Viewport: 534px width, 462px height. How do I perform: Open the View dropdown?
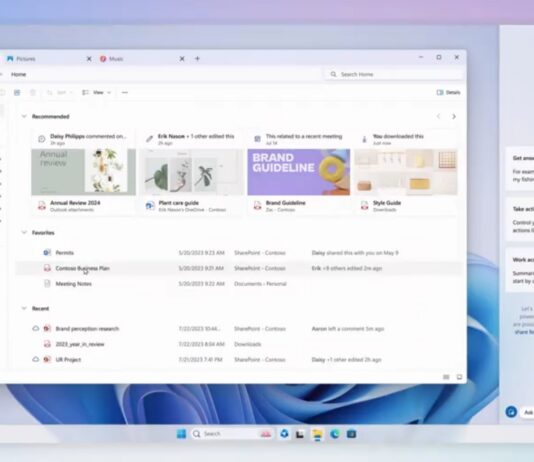[x=97, y=93]
